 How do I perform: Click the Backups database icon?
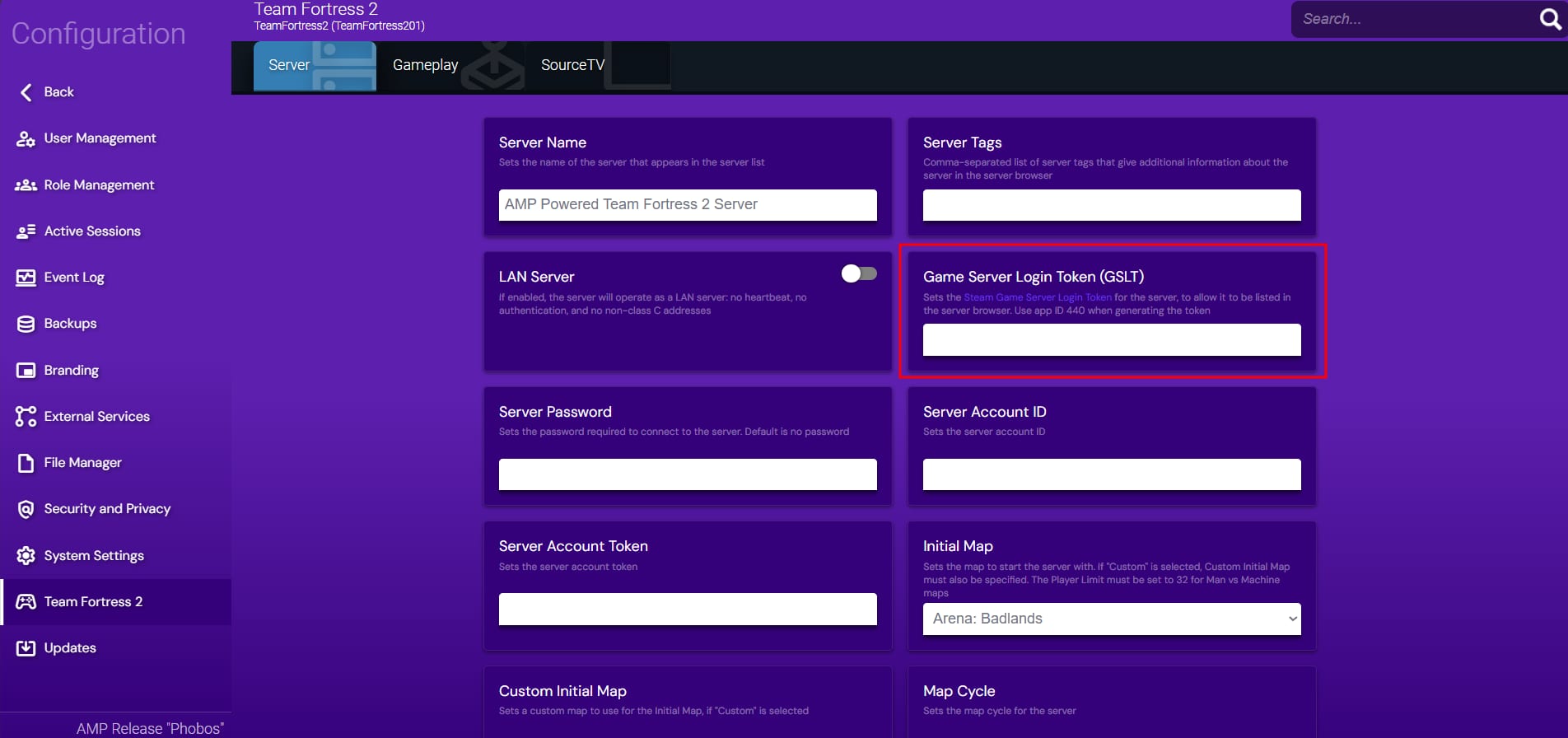pyautogui.click(x=26, y=324)
